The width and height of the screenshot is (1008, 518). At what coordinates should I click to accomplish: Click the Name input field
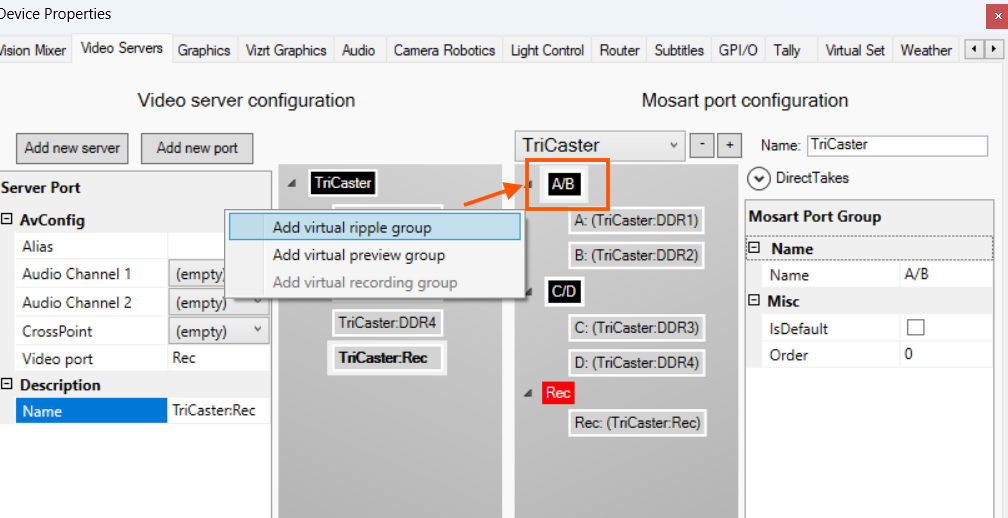point(896,145)
